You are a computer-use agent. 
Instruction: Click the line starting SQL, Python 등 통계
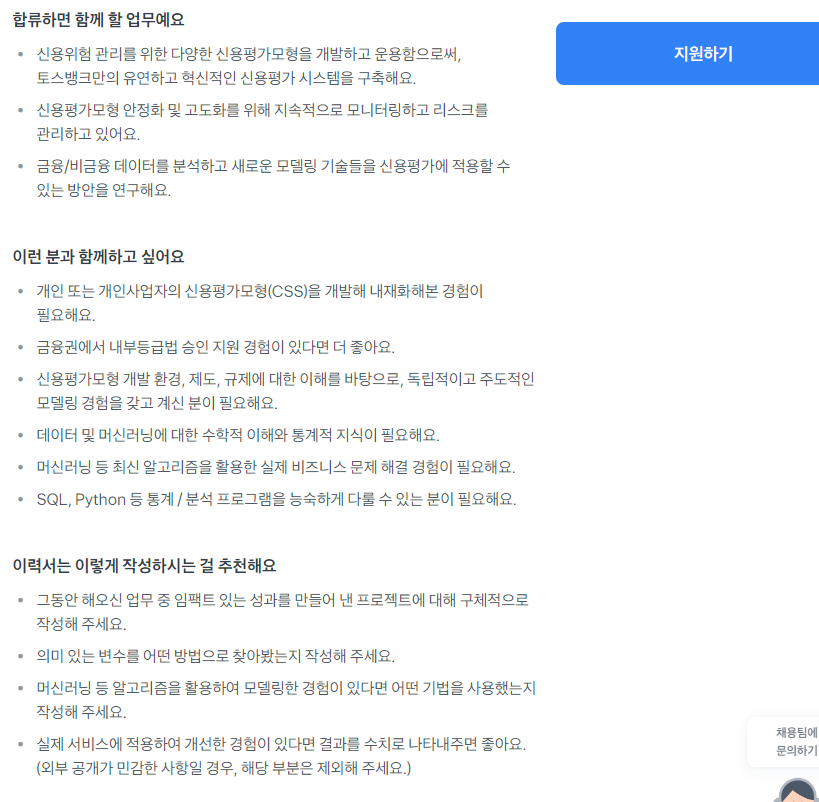pos(276,499)
